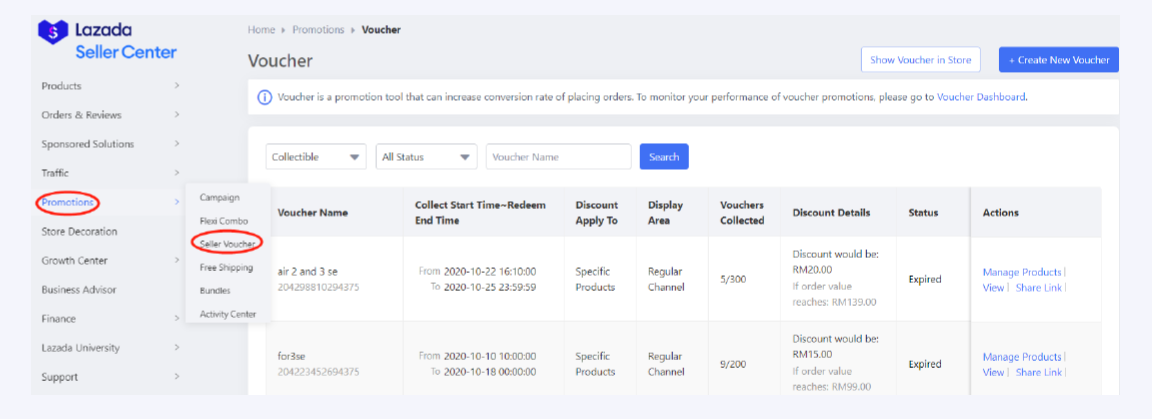Expand the Growth Center chevron

point(177,260)
